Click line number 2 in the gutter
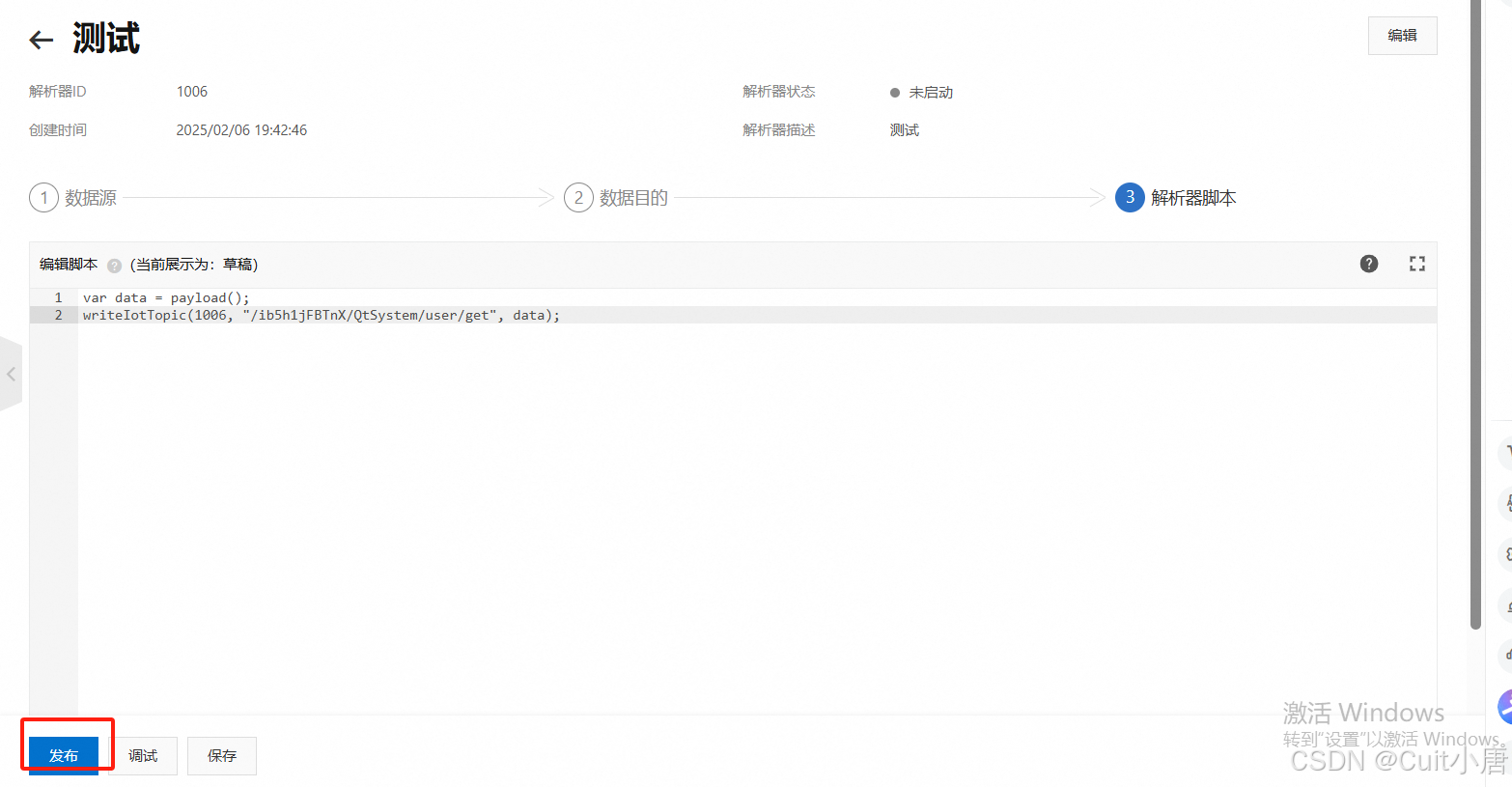The image size is (1512, 787). [58, 315]
